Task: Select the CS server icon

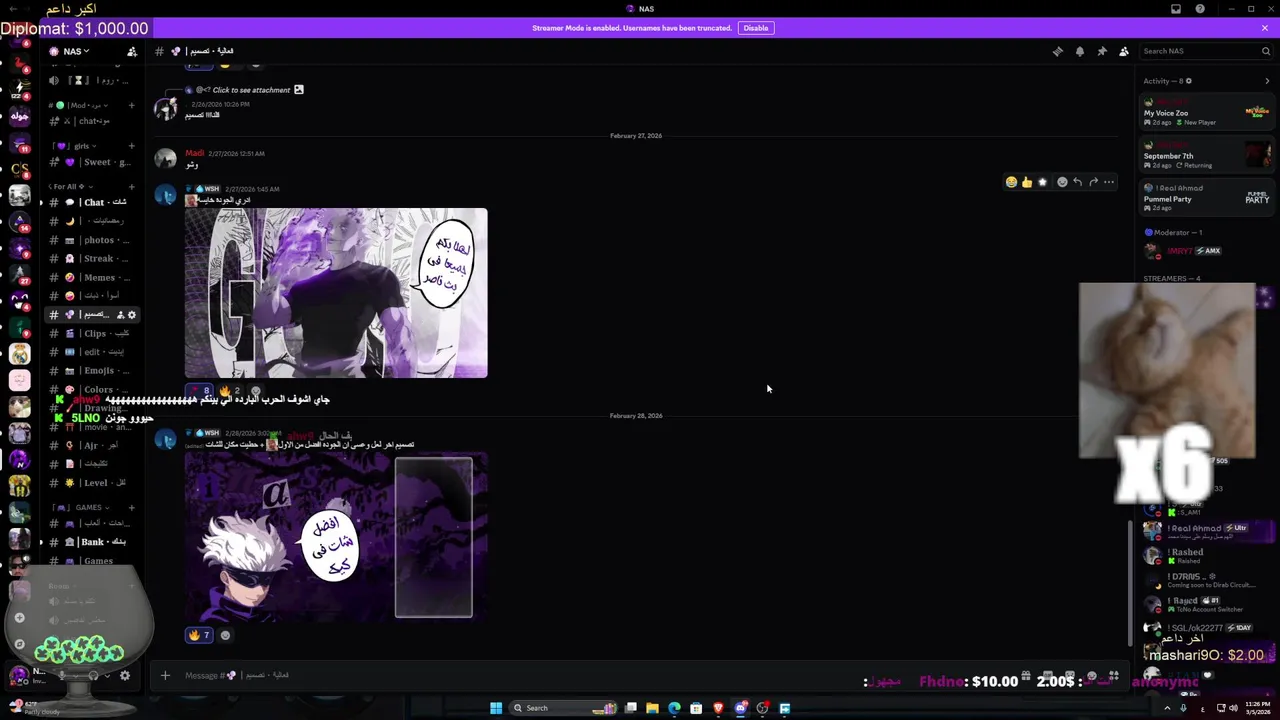Action: click(x=19, y=169)
